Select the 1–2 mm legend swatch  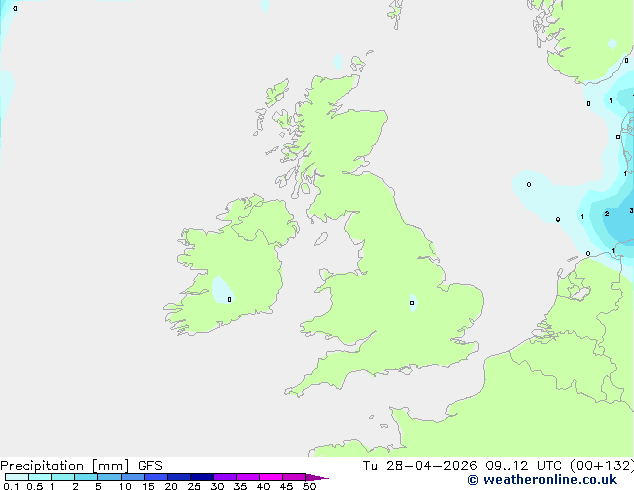63,477
